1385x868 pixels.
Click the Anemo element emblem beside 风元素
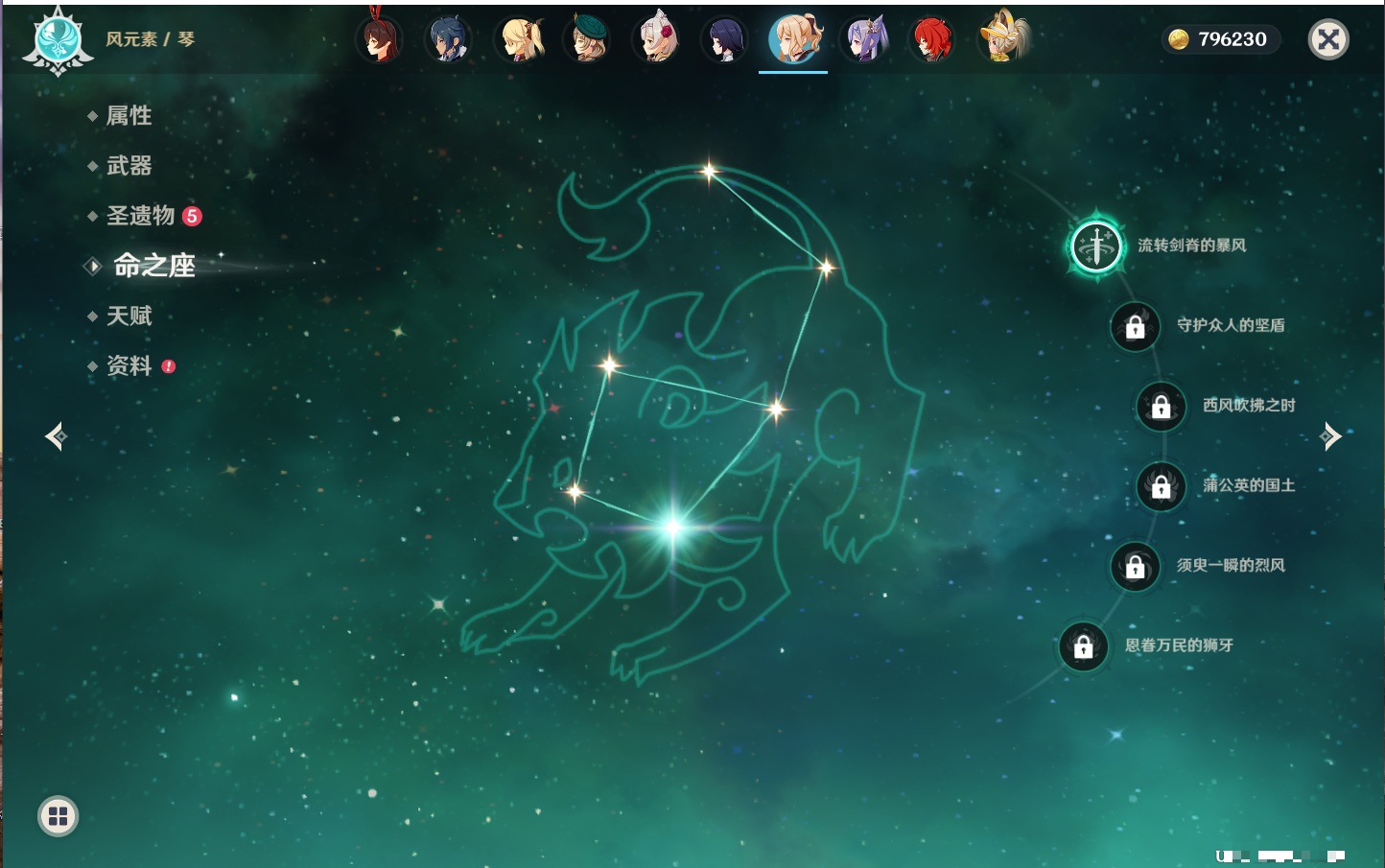(58, 40)
